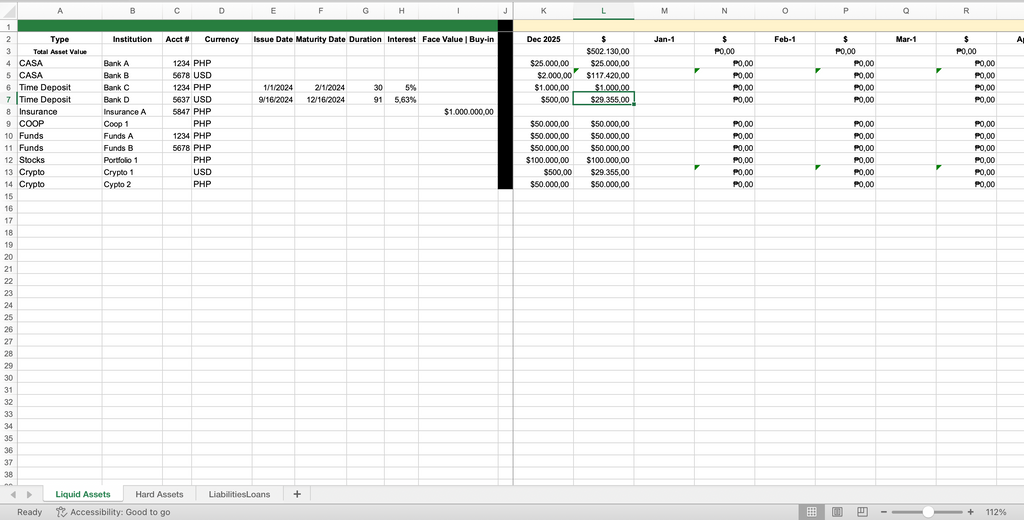Open the LiabilitiesLoans sheet tab
This screenshot has width=1024, height=520.
pyautogui.click(x=239, y=494)
